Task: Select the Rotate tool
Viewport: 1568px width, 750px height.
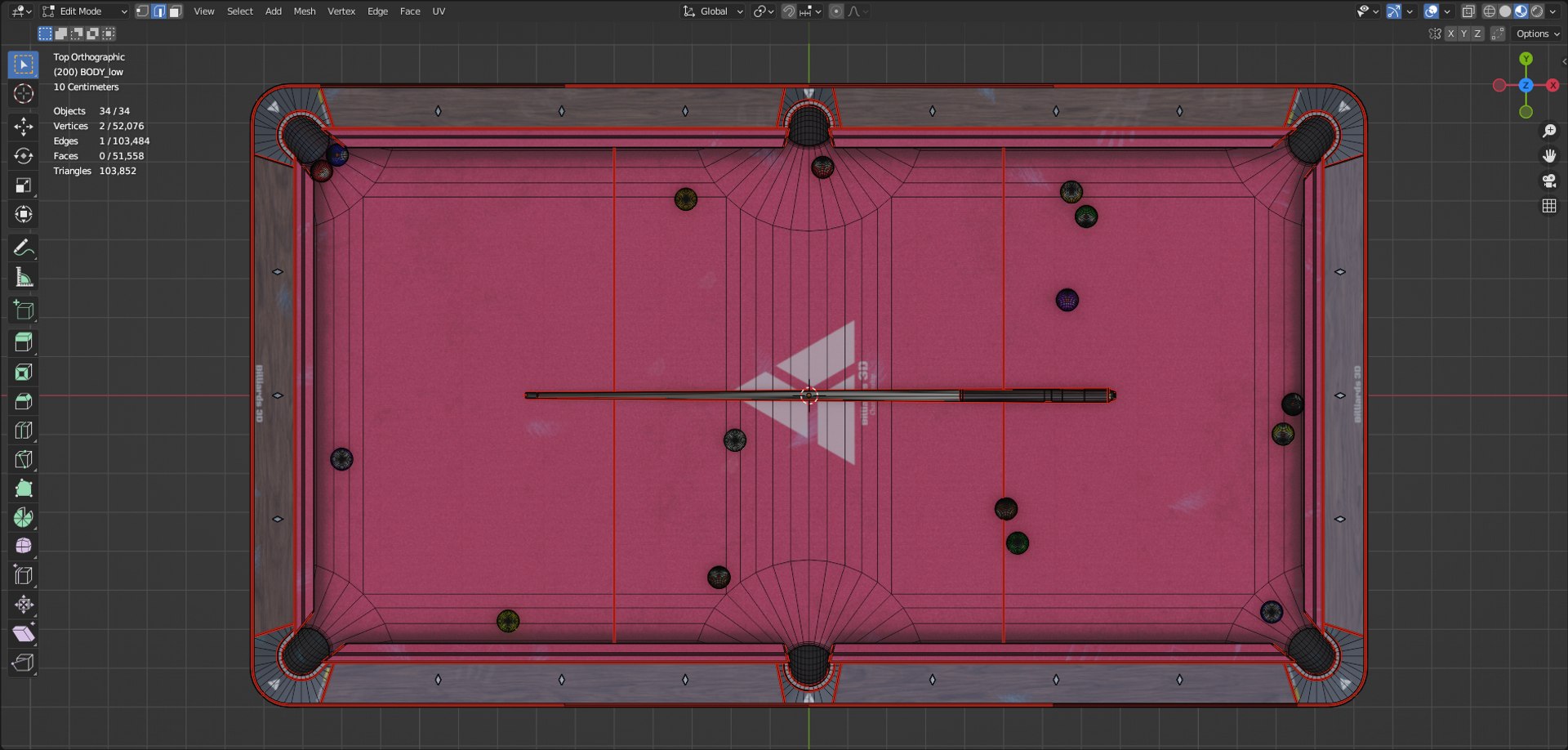Action: pos(23,155)
